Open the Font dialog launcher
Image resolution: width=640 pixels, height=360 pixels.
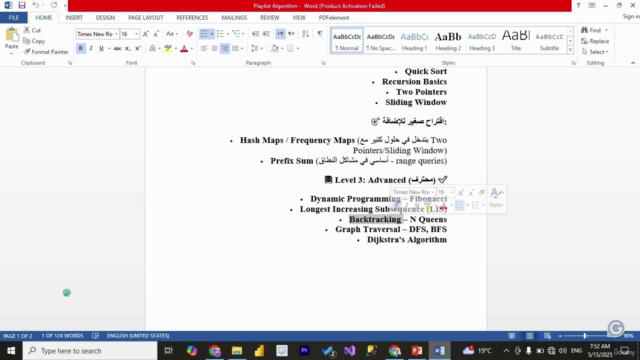pyautogui.click(x=193, y=63)
